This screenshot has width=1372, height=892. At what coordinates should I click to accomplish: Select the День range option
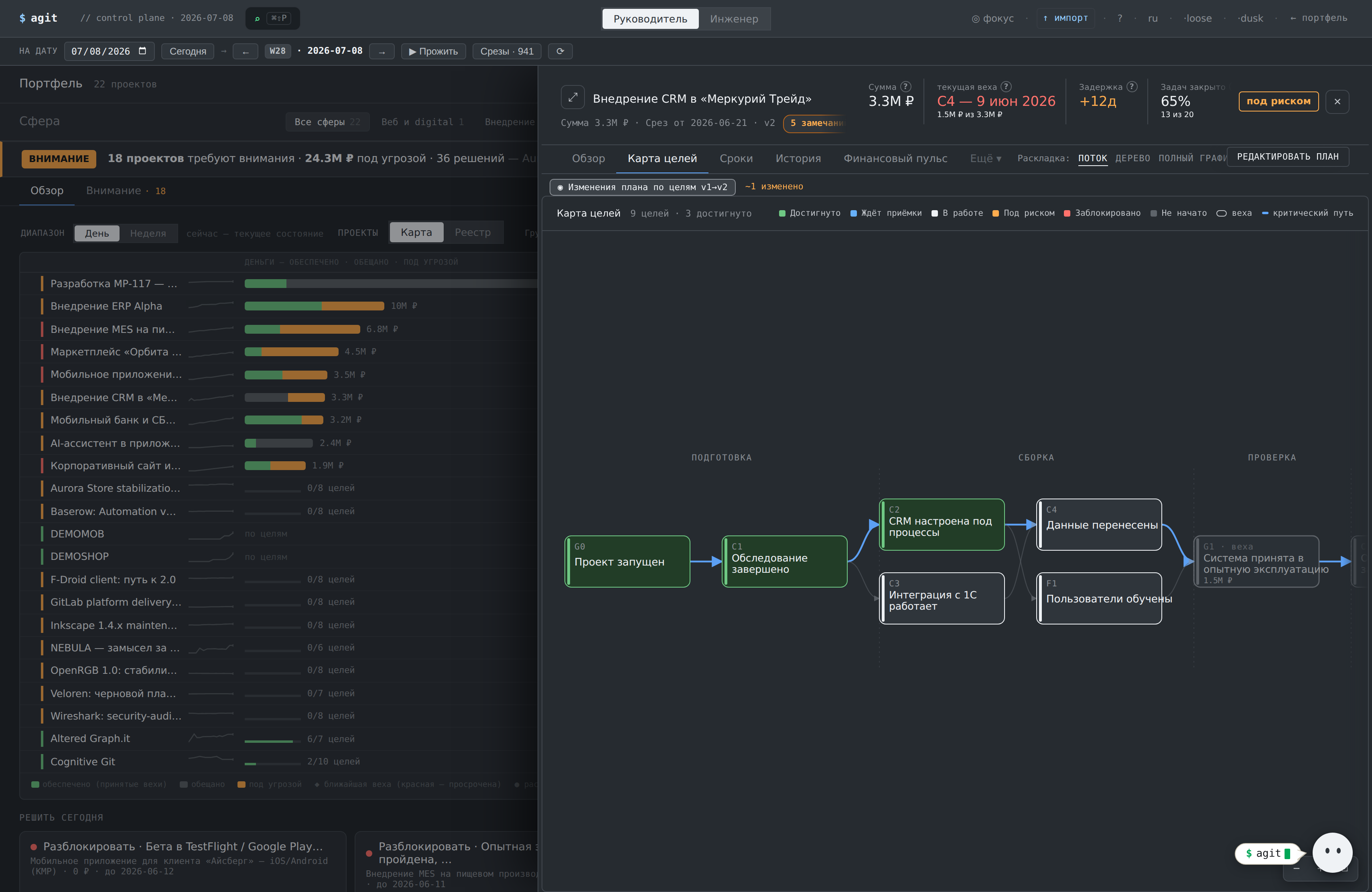[97, 233]
